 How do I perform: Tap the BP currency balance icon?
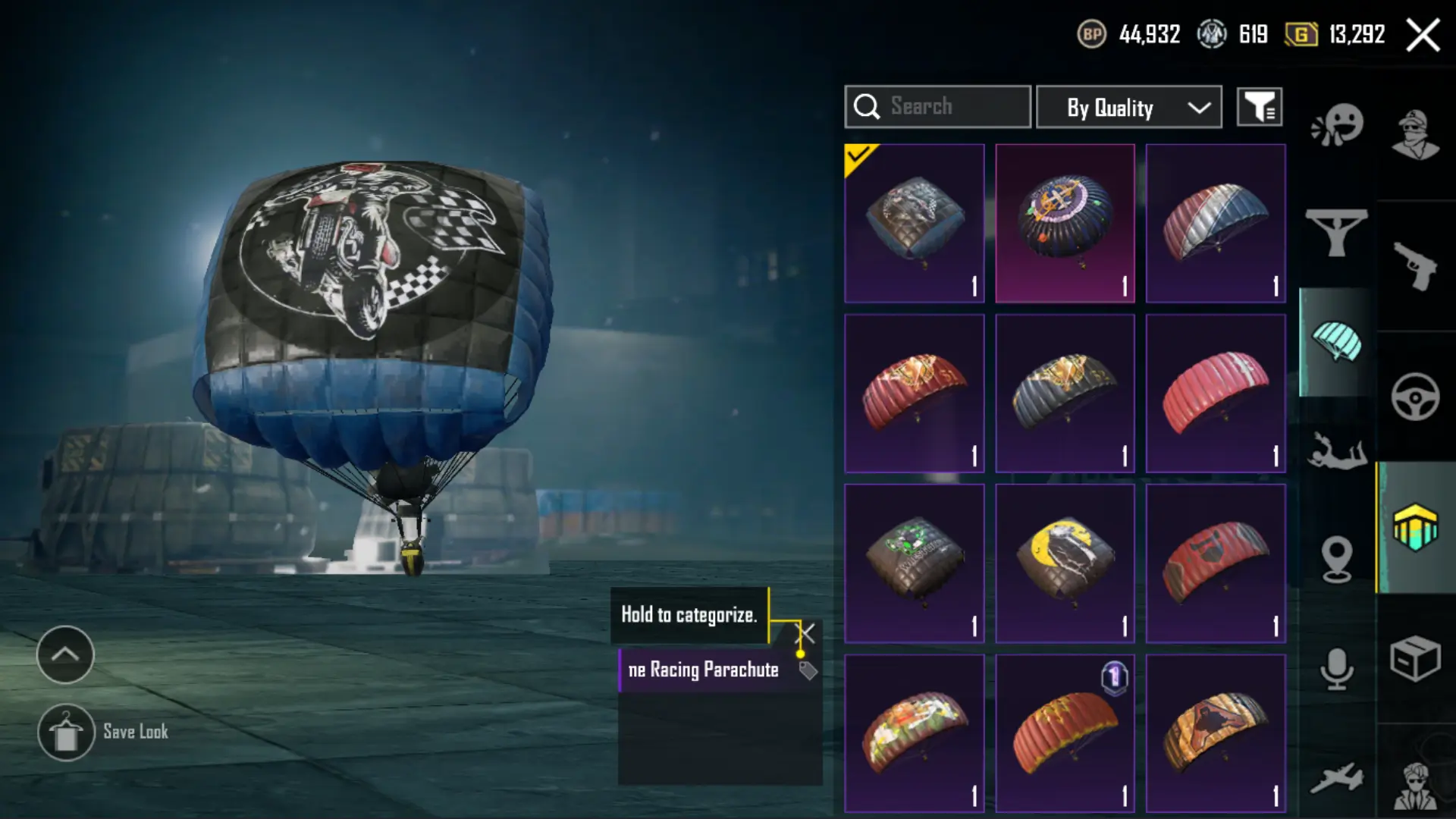point(1092,35)
